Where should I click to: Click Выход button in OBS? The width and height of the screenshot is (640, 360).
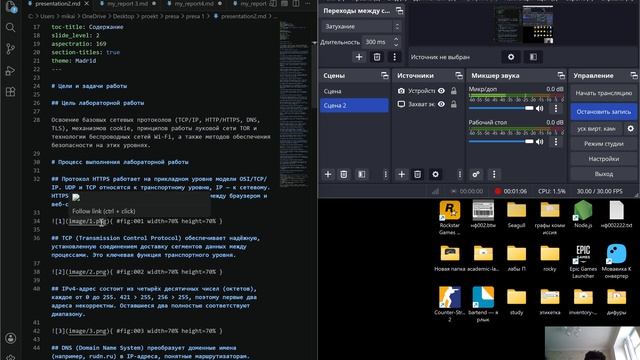point(604,174)
